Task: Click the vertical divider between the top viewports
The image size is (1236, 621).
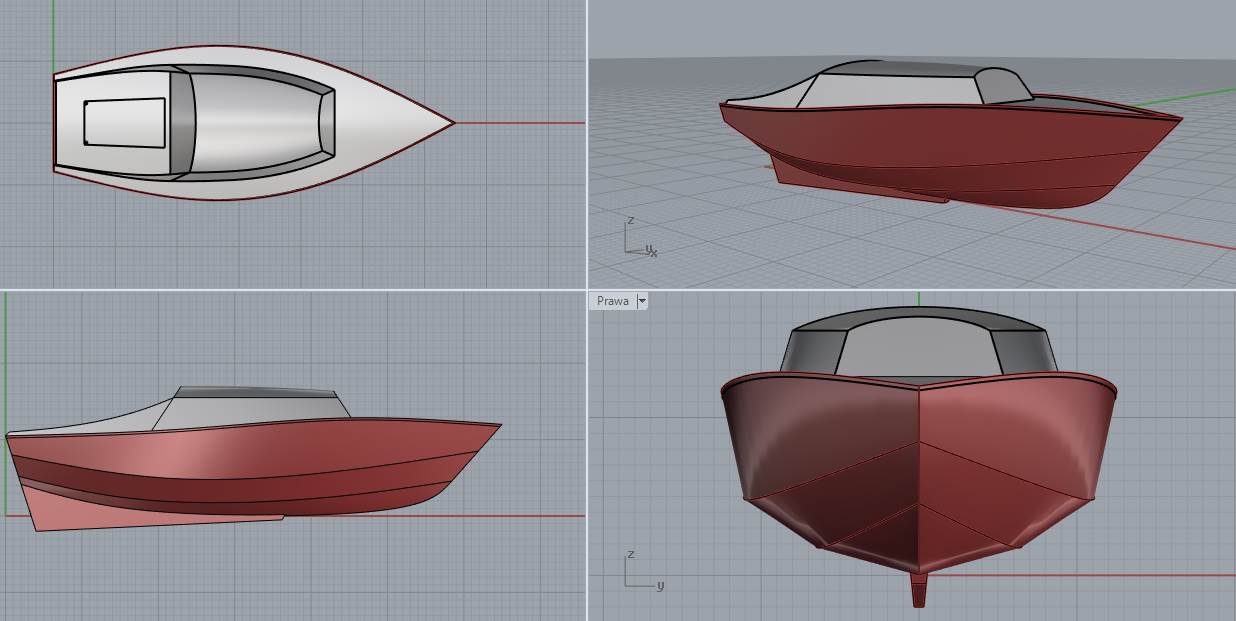Action: tap(587, 145)
